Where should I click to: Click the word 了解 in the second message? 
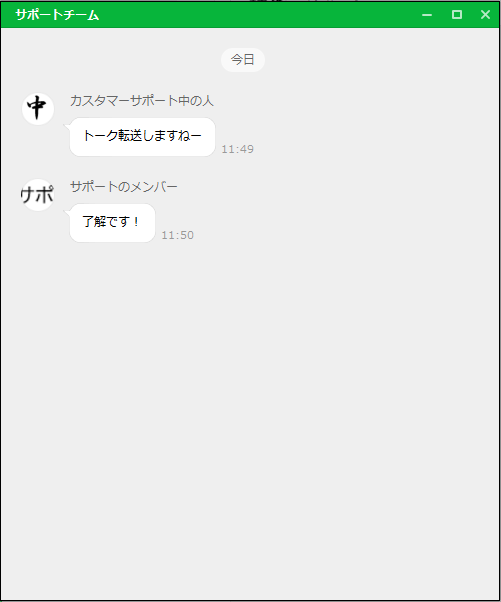point(94,222)
